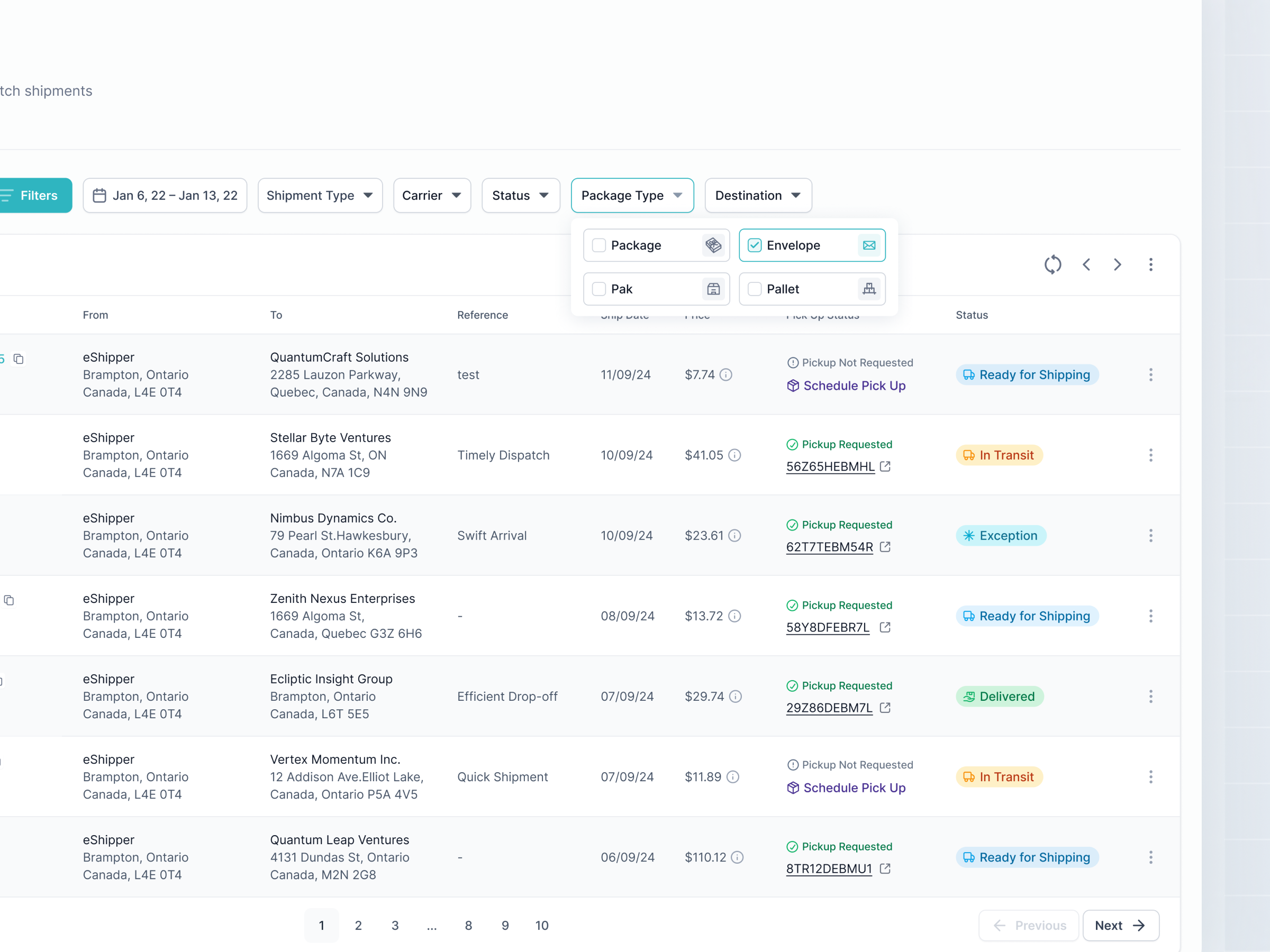This screenshot has width=1270, height=952.
Task: Enable the Pallet checkbox
Action: (755, 289)
